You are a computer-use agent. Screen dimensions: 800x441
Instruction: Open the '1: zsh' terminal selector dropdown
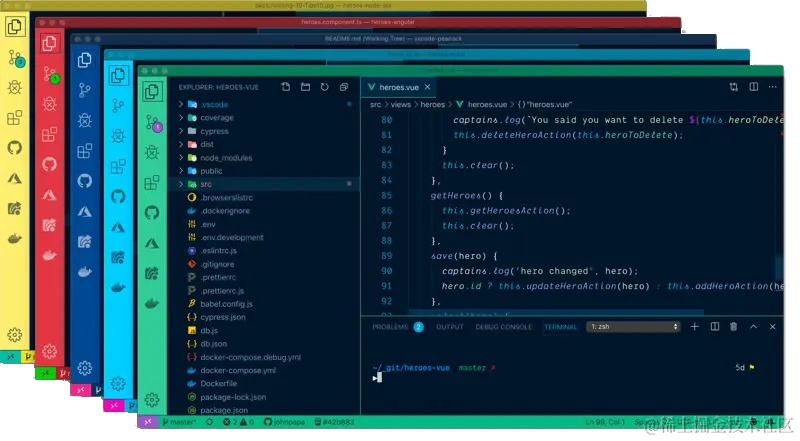point(633,326)
